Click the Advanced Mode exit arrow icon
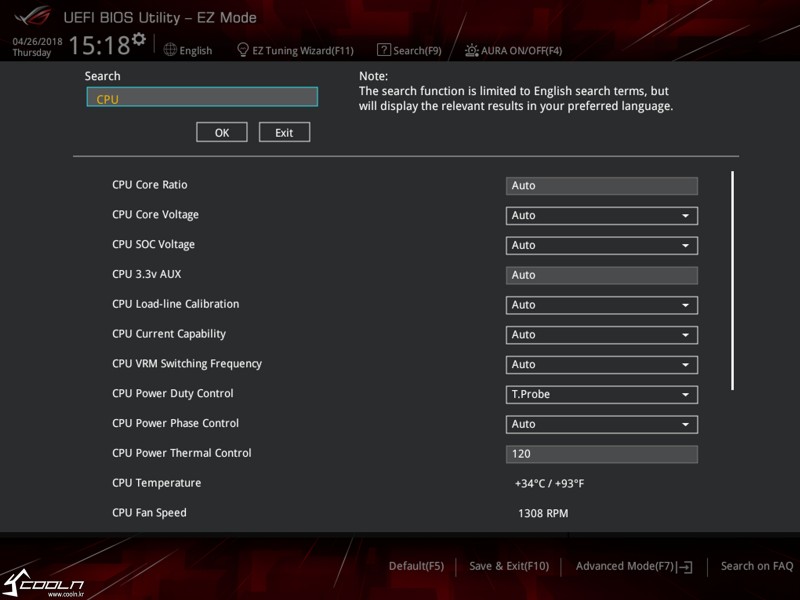Viewport: 800px width, 600px height. (685, 567)
